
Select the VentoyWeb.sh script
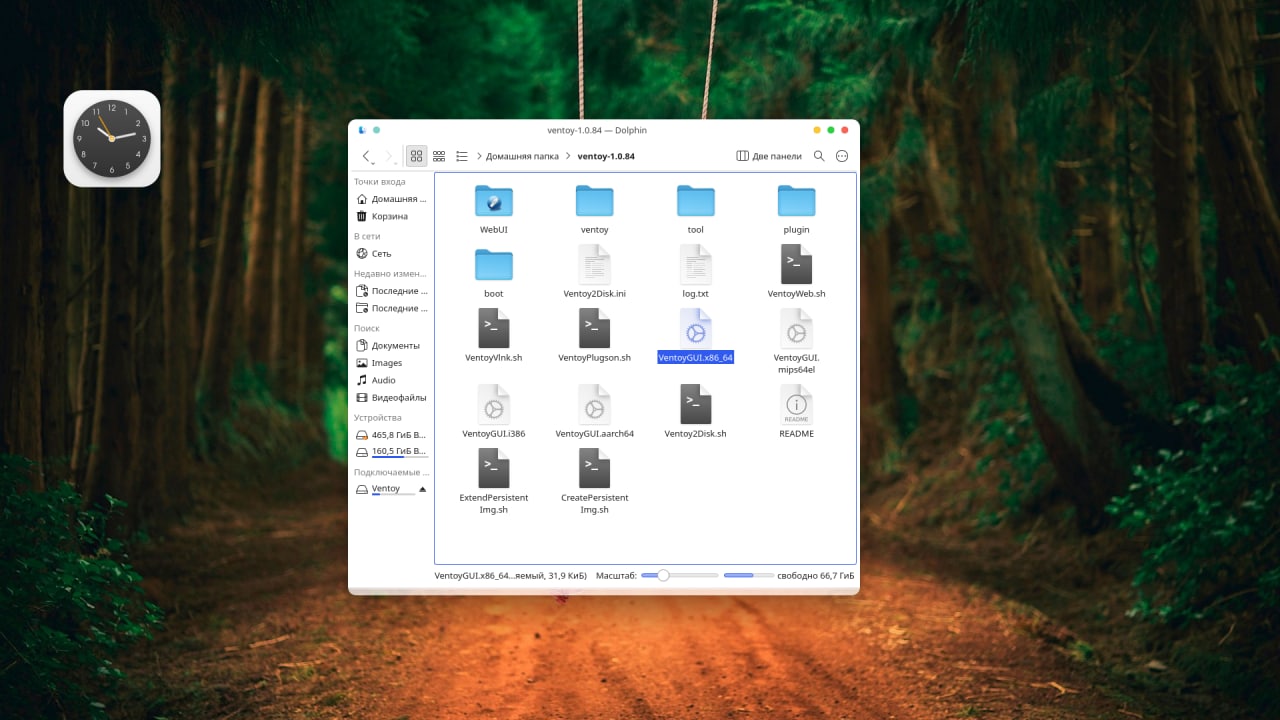click(x=797, y=273)
